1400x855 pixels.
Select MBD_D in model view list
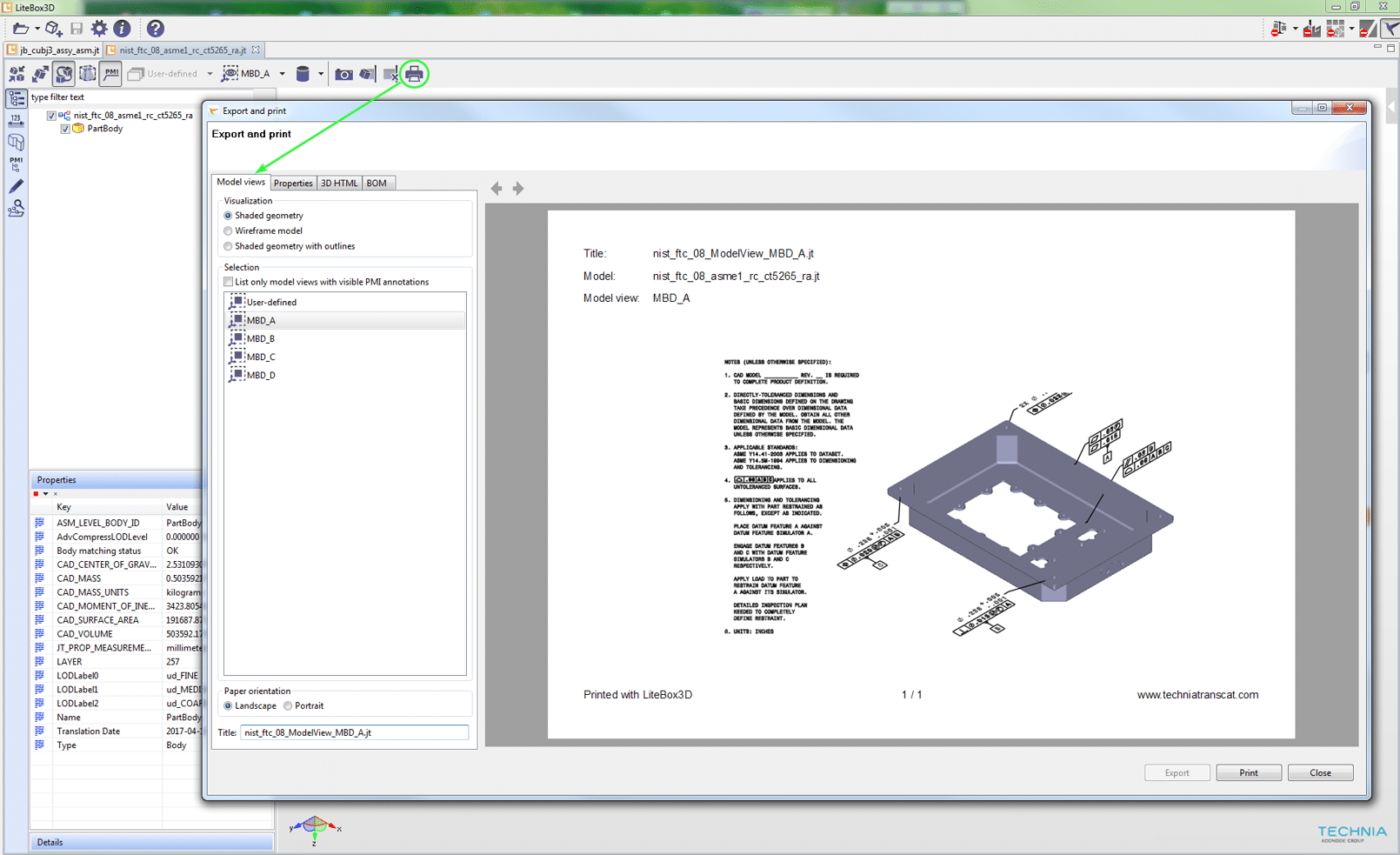pos(345,376)
